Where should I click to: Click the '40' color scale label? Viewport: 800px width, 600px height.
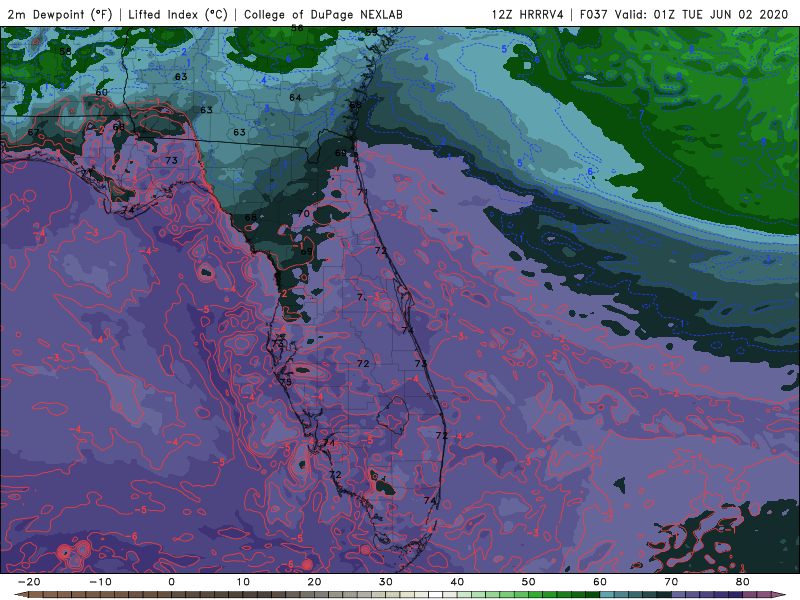457,582
